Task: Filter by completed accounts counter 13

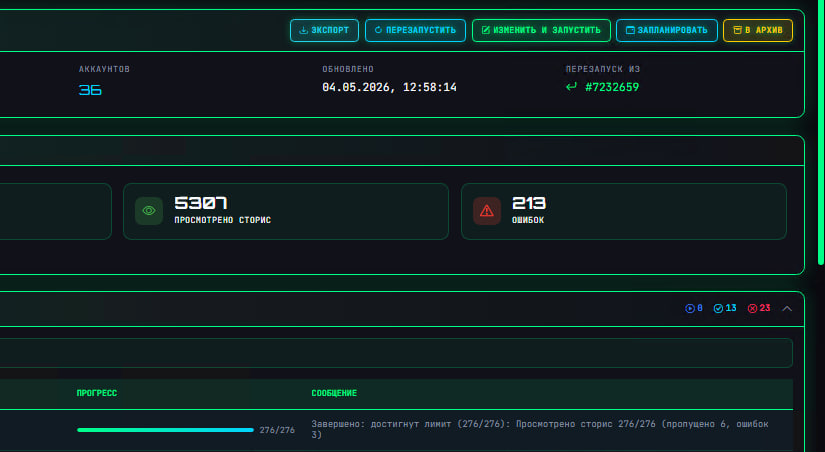Action: [x=725, y=308]
